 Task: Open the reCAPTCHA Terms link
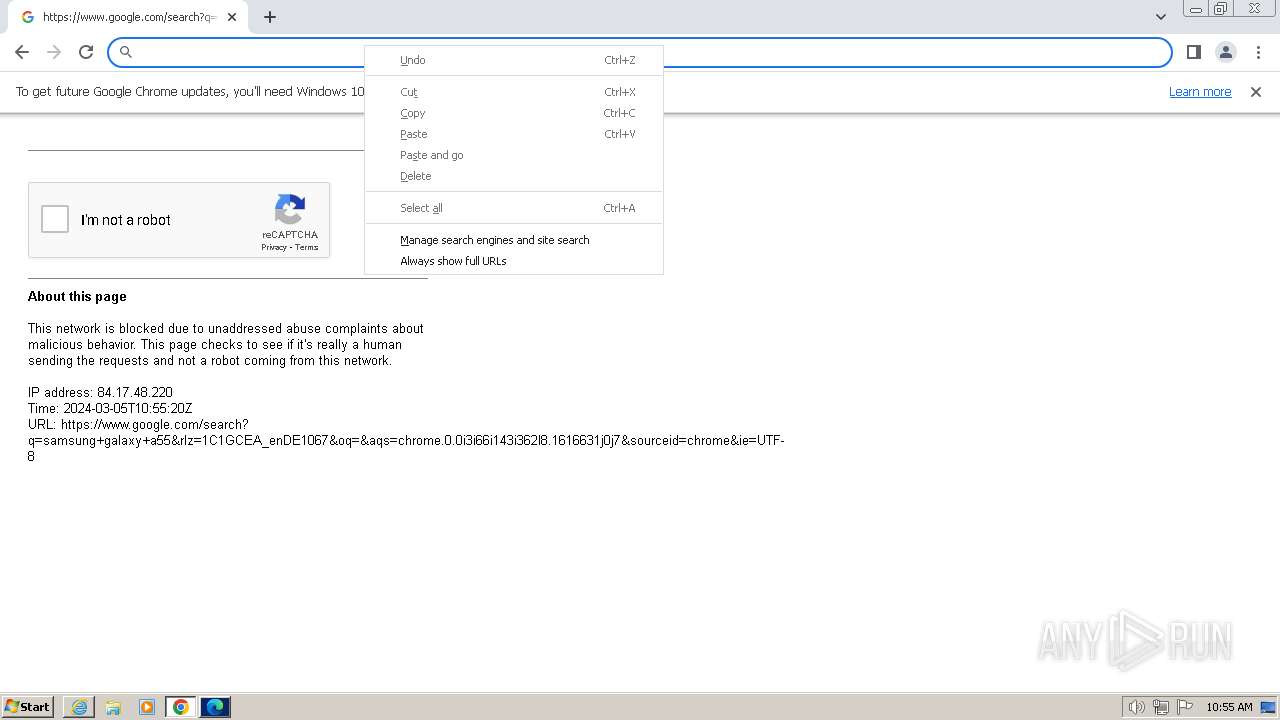point(306,247)
